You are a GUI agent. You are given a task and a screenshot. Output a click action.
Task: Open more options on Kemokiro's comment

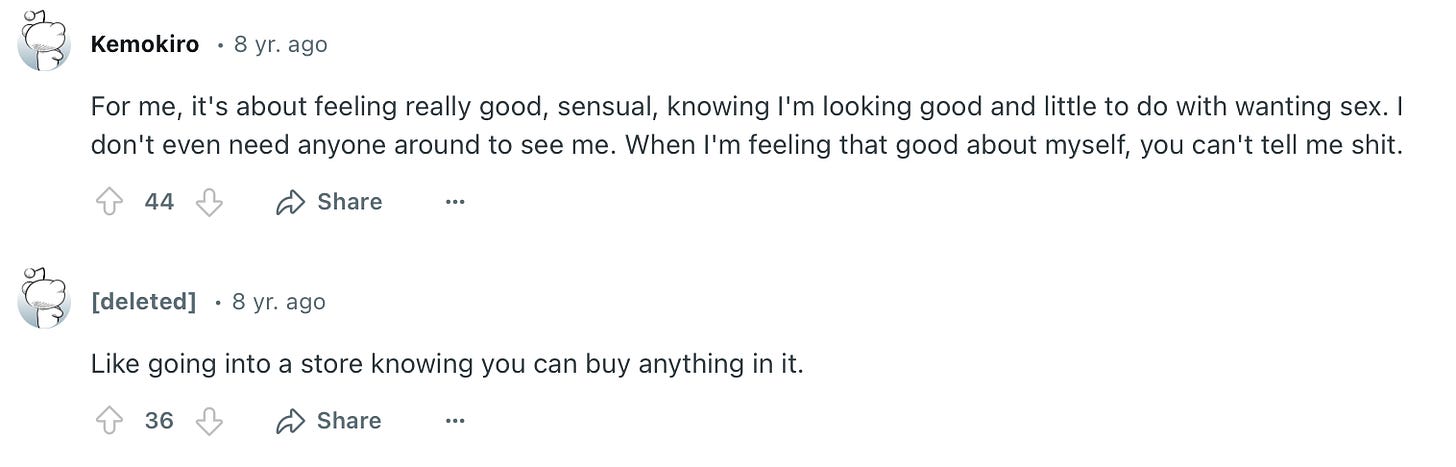pos(455,203)
